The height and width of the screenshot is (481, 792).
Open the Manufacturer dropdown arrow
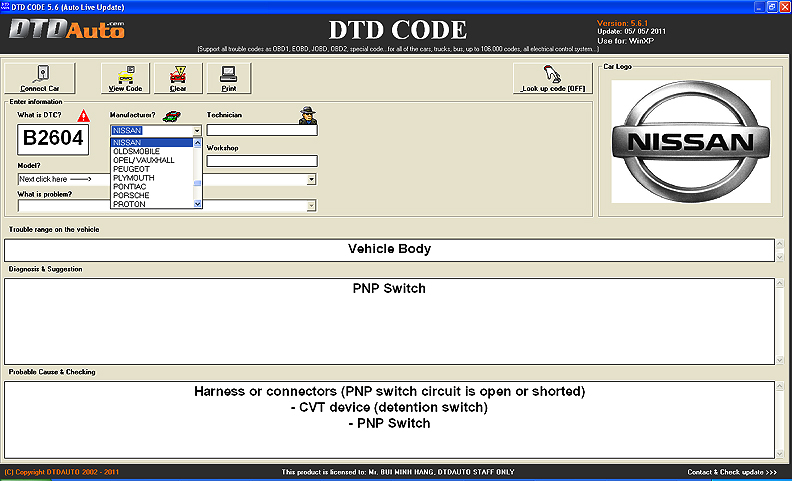[x=197, y=131]
